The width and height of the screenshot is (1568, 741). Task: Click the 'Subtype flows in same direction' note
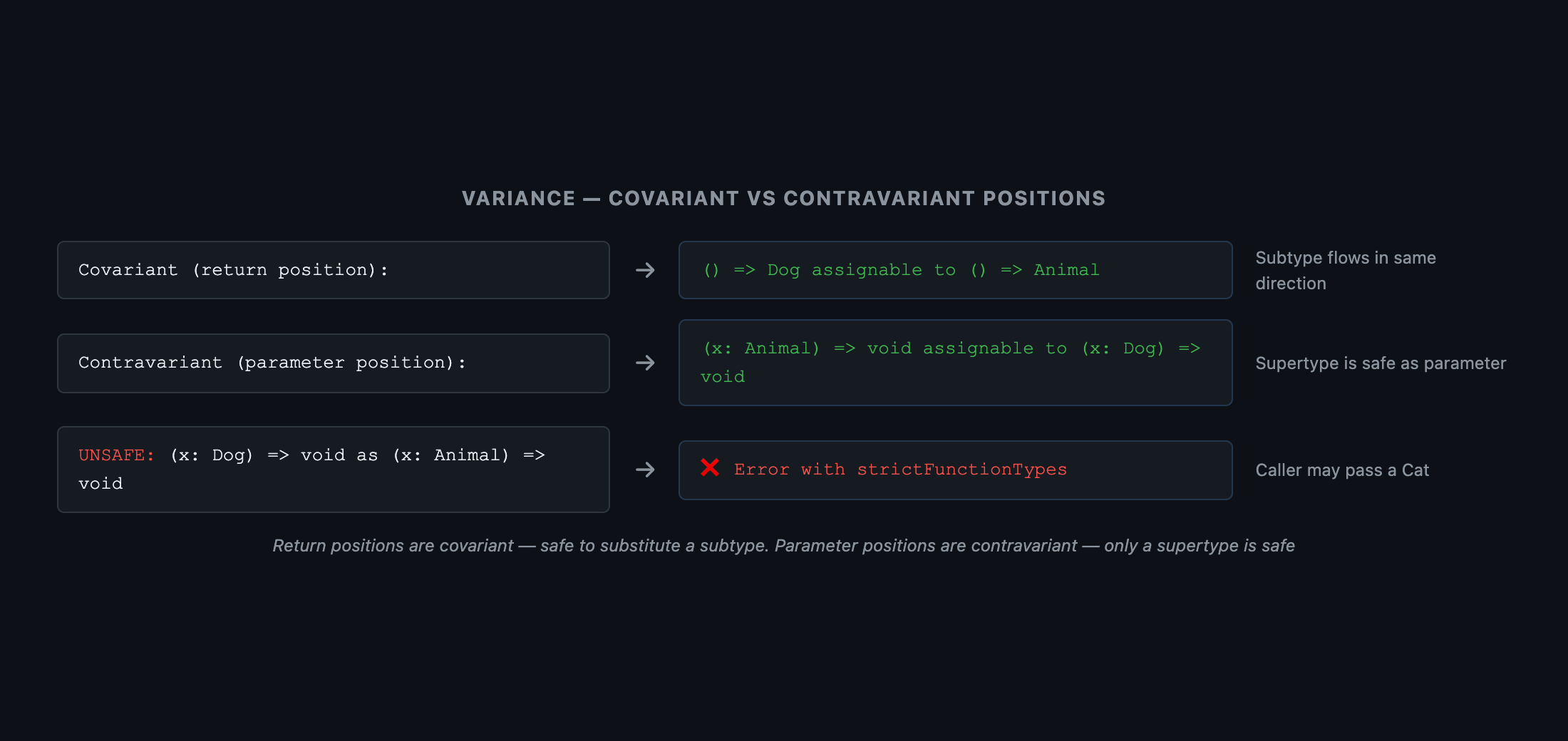pyautogui.click(x=1346, y=270)
